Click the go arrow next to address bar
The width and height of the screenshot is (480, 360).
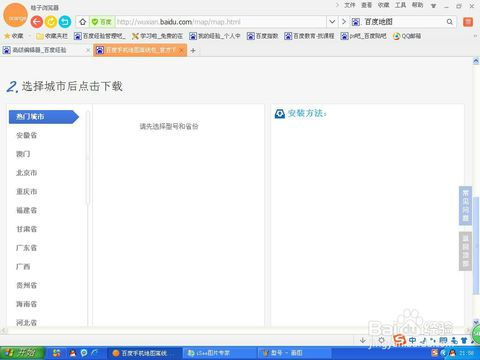point(344,22)
